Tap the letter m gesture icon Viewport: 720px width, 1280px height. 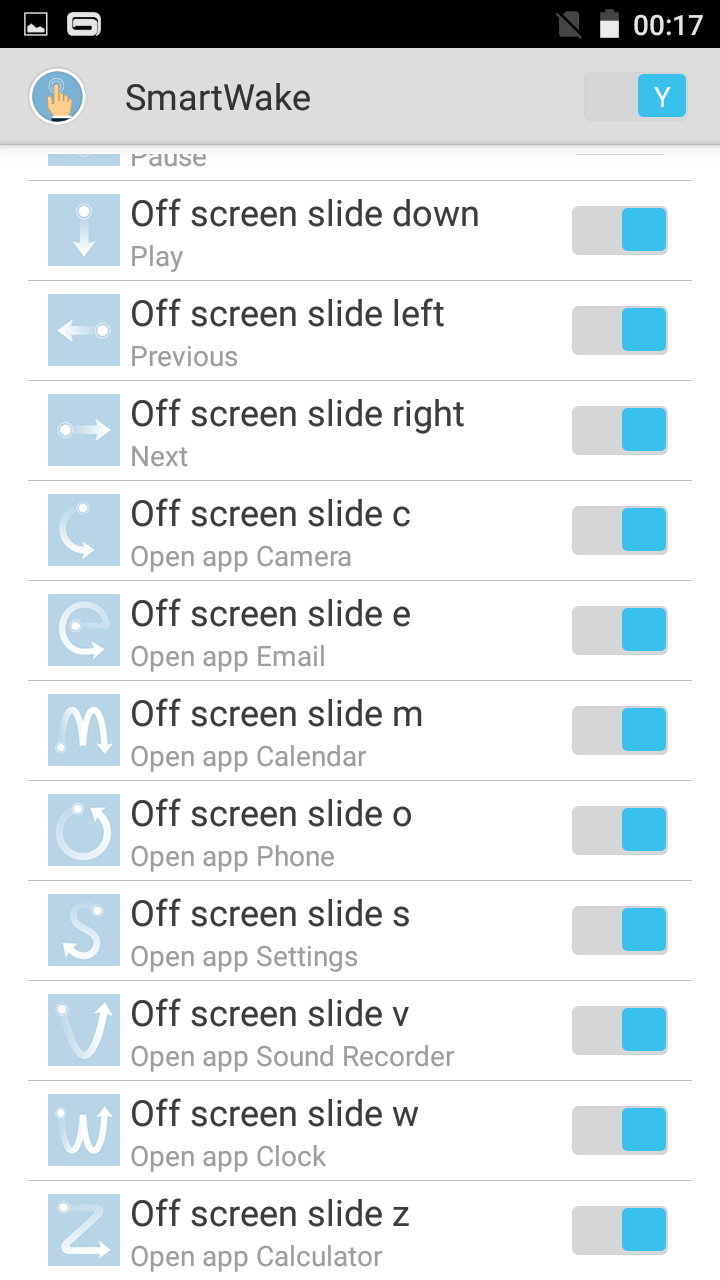point(84,730)
